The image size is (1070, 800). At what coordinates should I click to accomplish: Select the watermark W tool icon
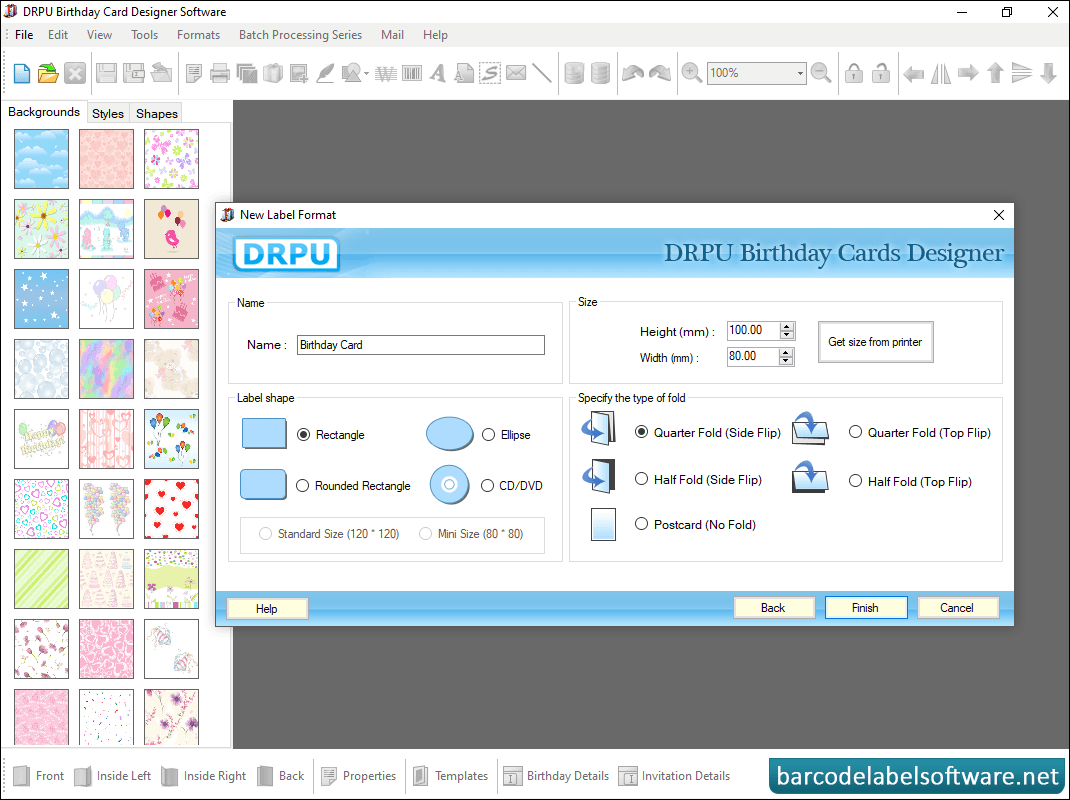pos(386,73)
